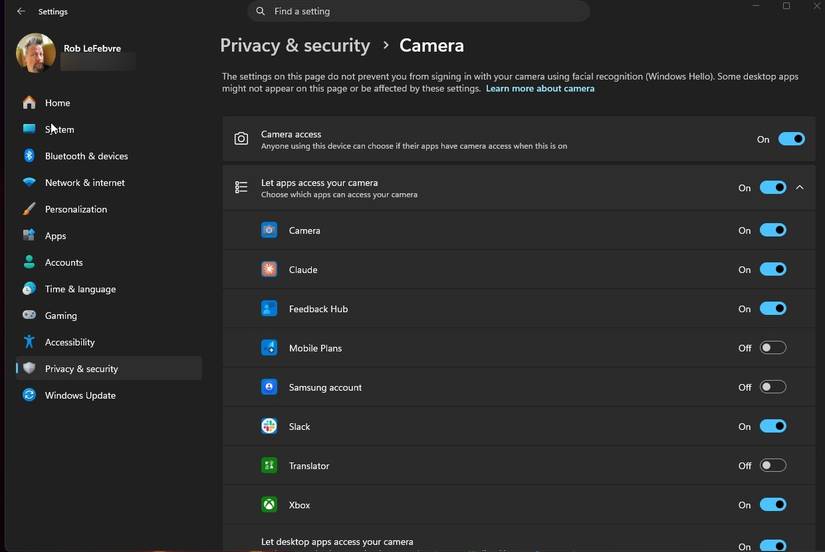Open Home in the sidebar
825x552 pixels.
pos(109,103)
